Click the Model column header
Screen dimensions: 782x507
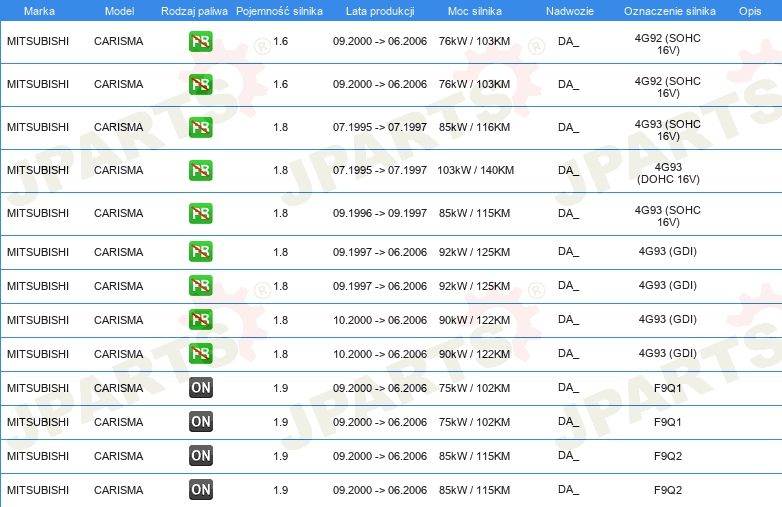pyautogui.click(x=119, y=10)
